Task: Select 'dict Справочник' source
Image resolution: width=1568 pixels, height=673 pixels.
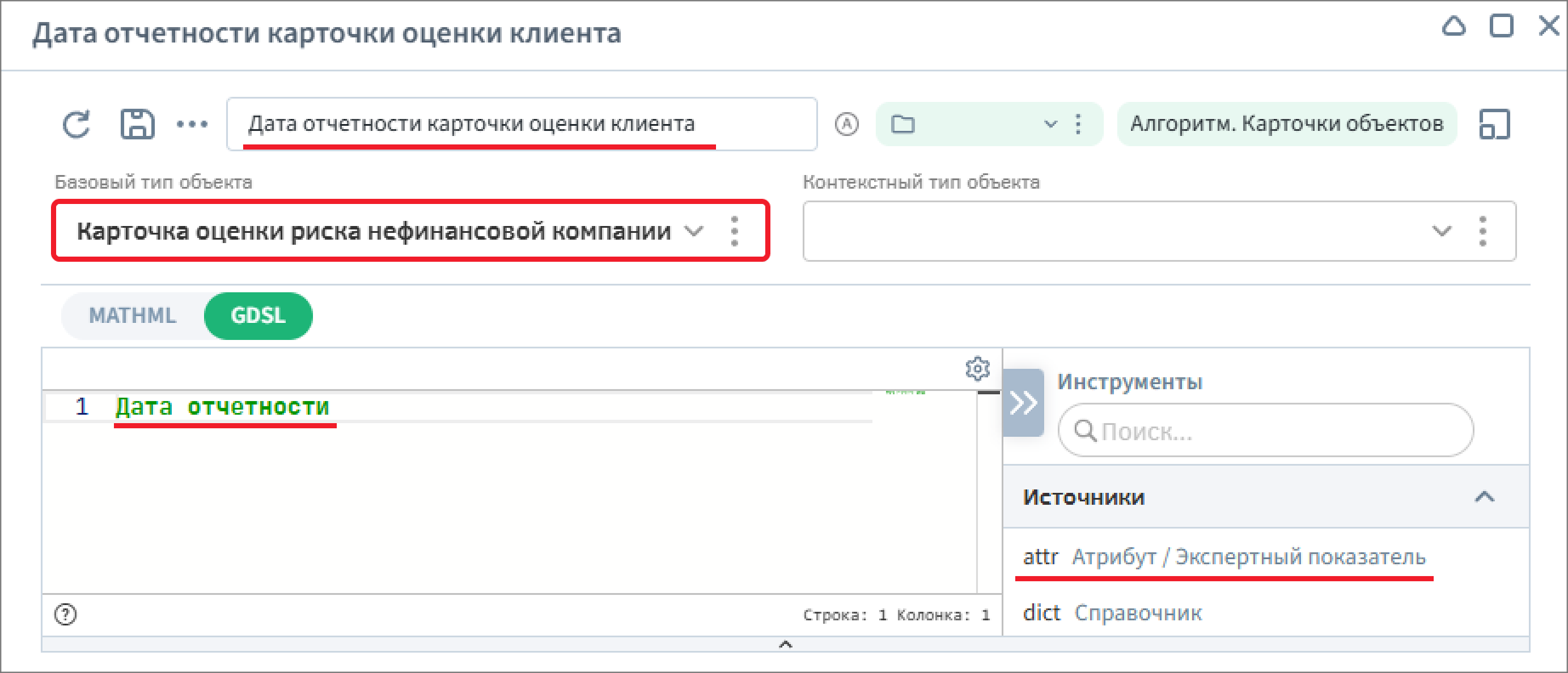Action: click(x=1112, y=613)
